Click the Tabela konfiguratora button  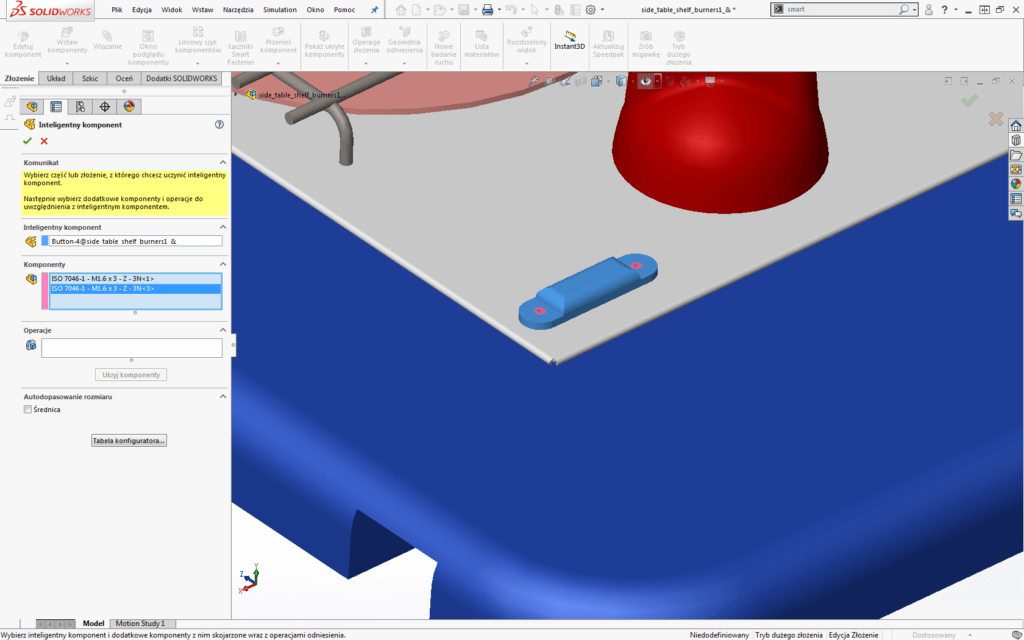click(x=129, y=440)
